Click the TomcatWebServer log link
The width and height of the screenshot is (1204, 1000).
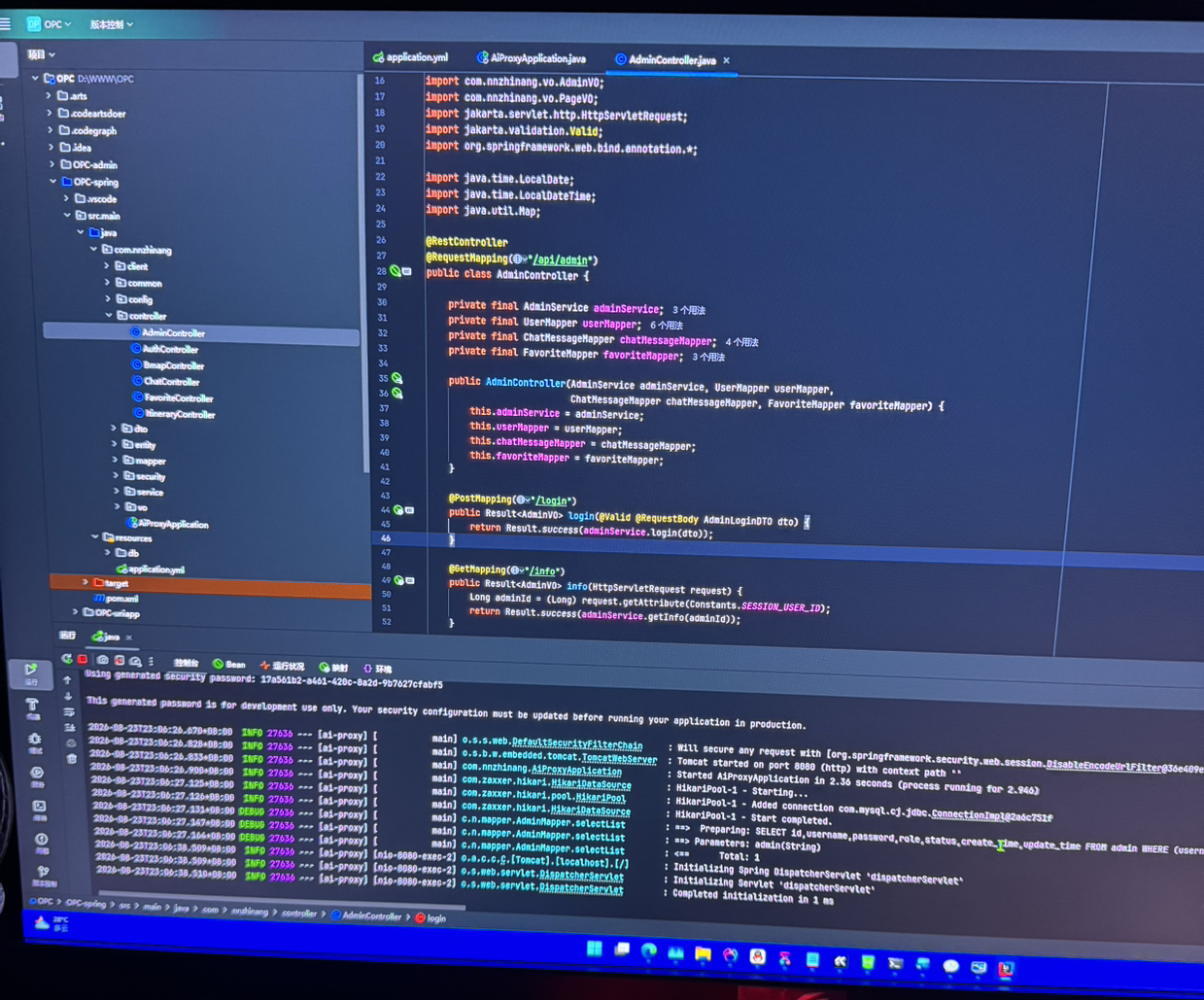pos(619,758)
